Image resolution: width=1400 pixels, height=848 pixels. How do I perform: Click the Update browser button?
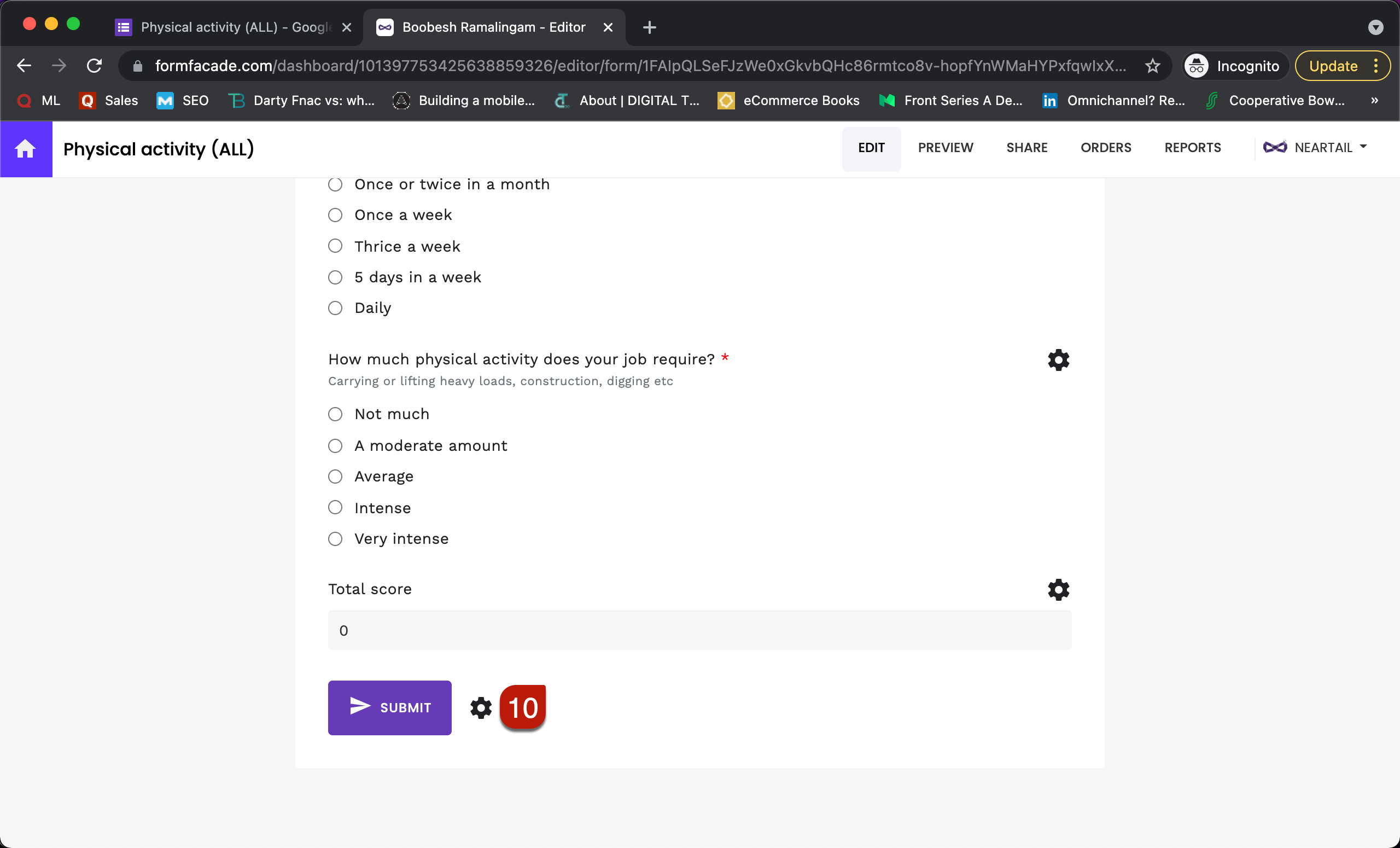(1333, 65)
